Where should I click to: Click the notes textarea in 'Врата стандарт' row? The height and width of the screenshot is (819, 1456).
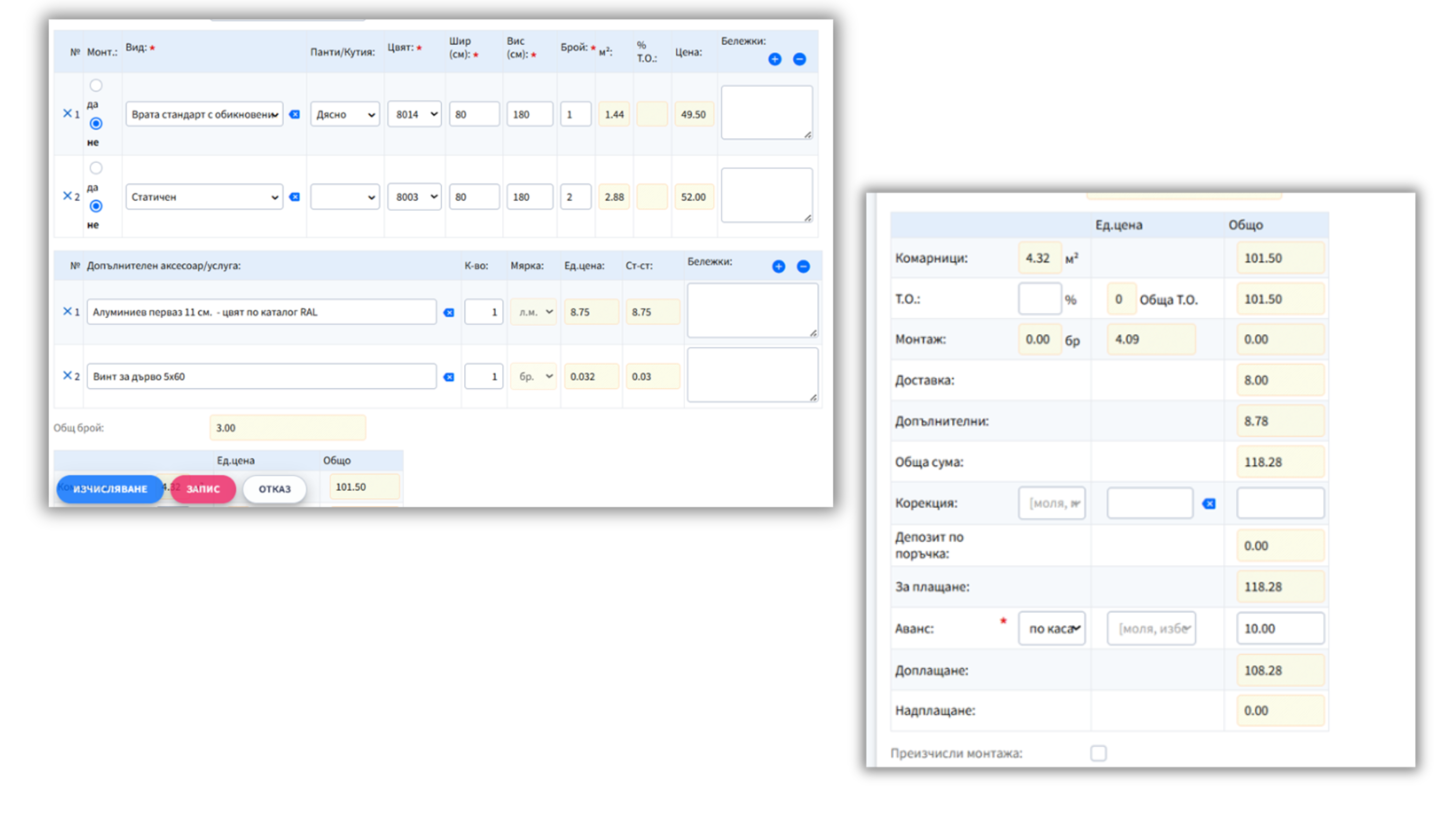click(767, 113)
